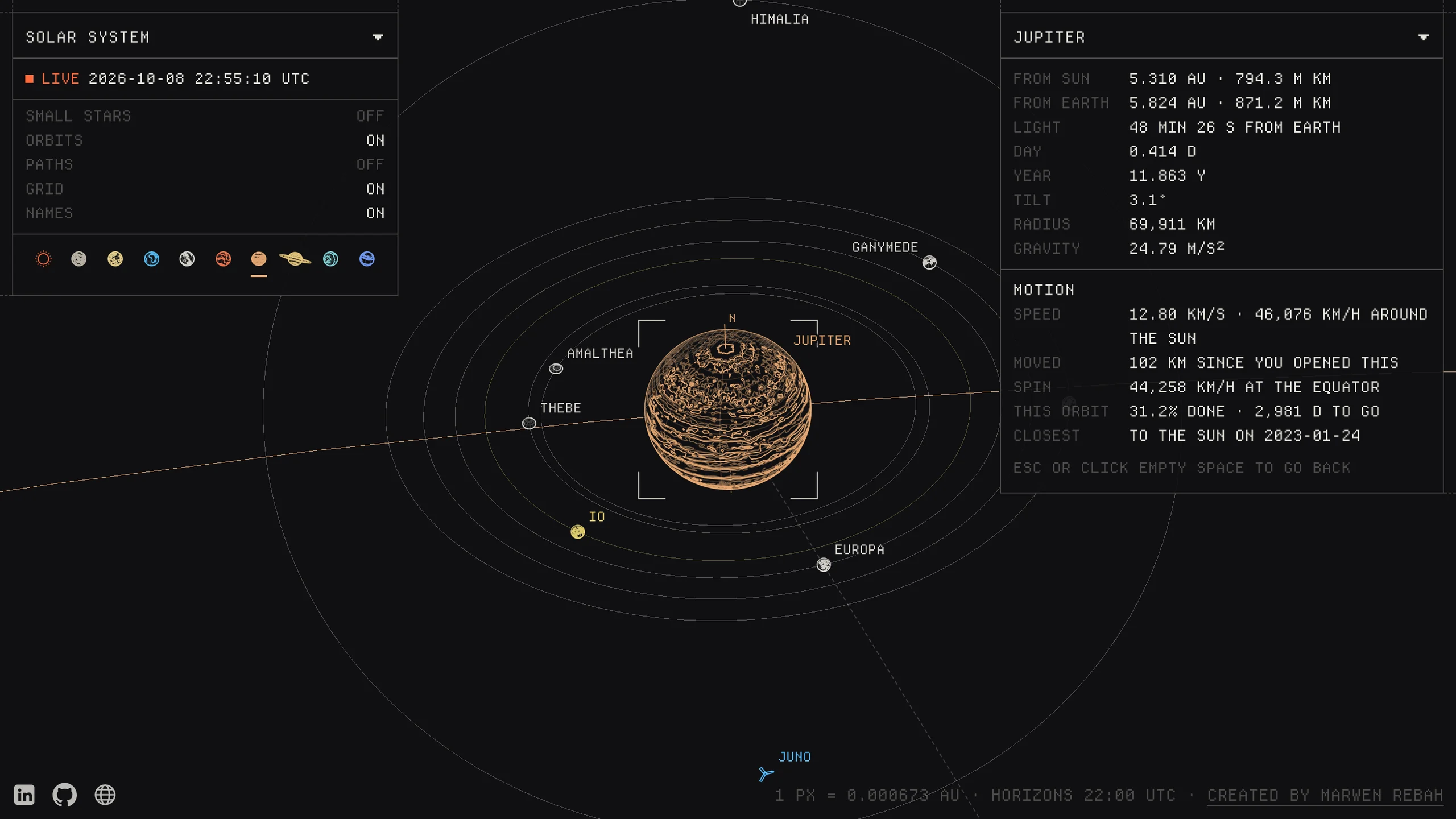Click the GRAVITY value 24.79 M/S²
This screenshot has width=1456, height=819.
coord(1177,249)
